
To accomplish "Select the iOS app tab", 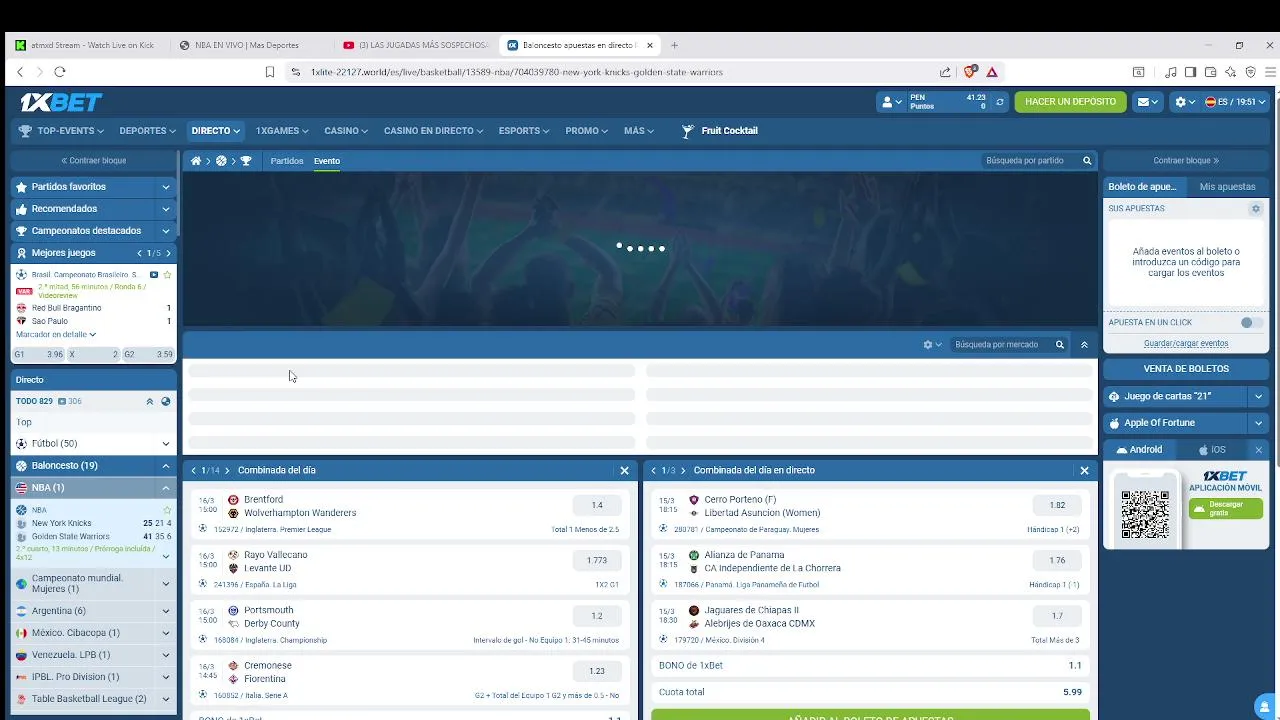I will [x=1212, y=450].
